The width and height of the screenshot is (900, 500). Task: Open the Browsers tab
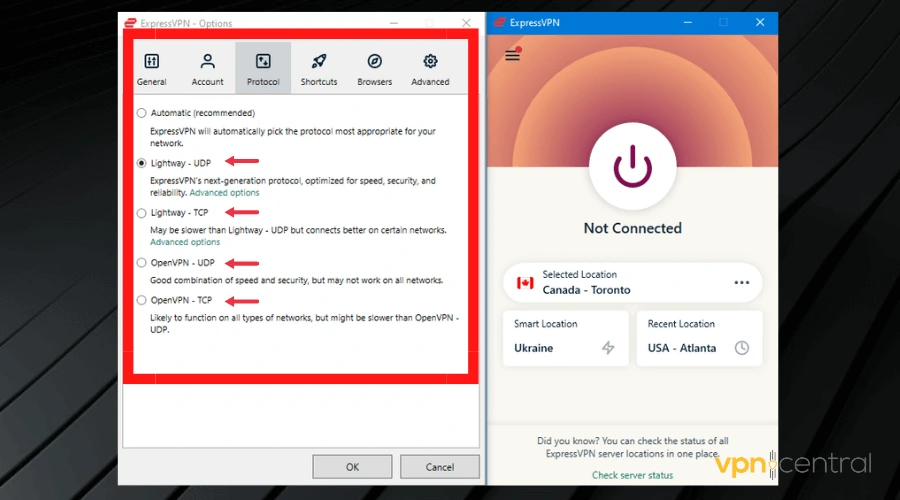click(x=374, y=69)
